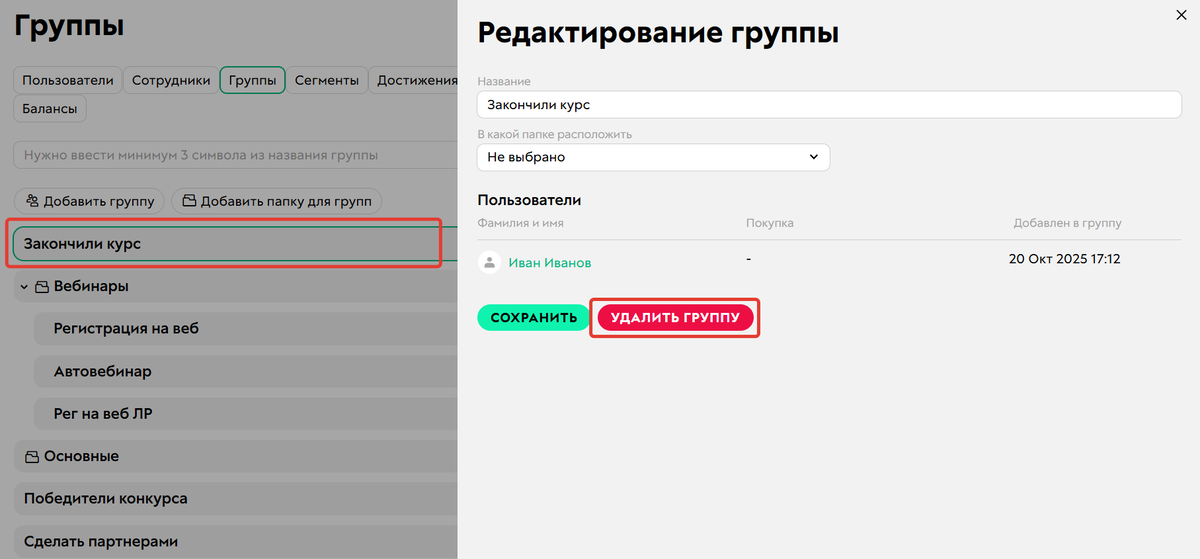Click the Вебинары folder label

tap(91, 287)
